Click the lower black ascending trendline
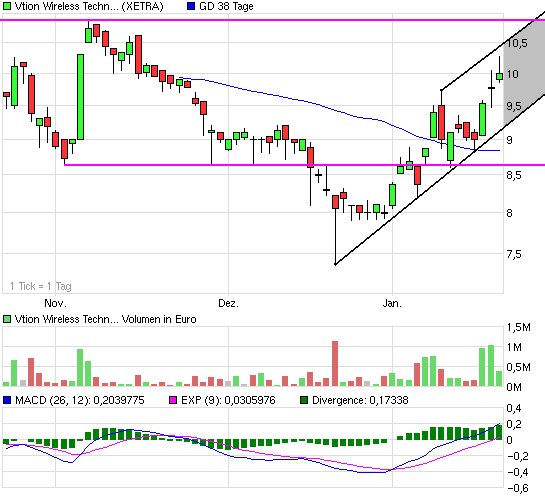 pos(440,179)
